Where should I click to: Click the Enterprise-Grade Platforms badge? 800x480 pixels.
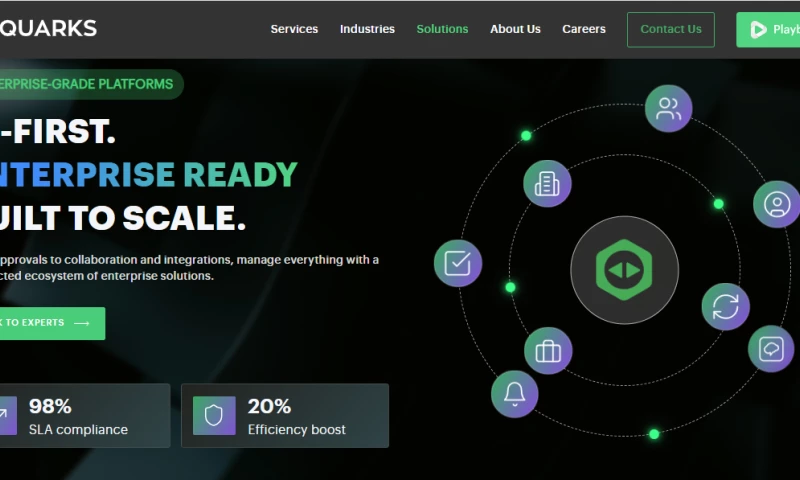click(x=90, y=84)
